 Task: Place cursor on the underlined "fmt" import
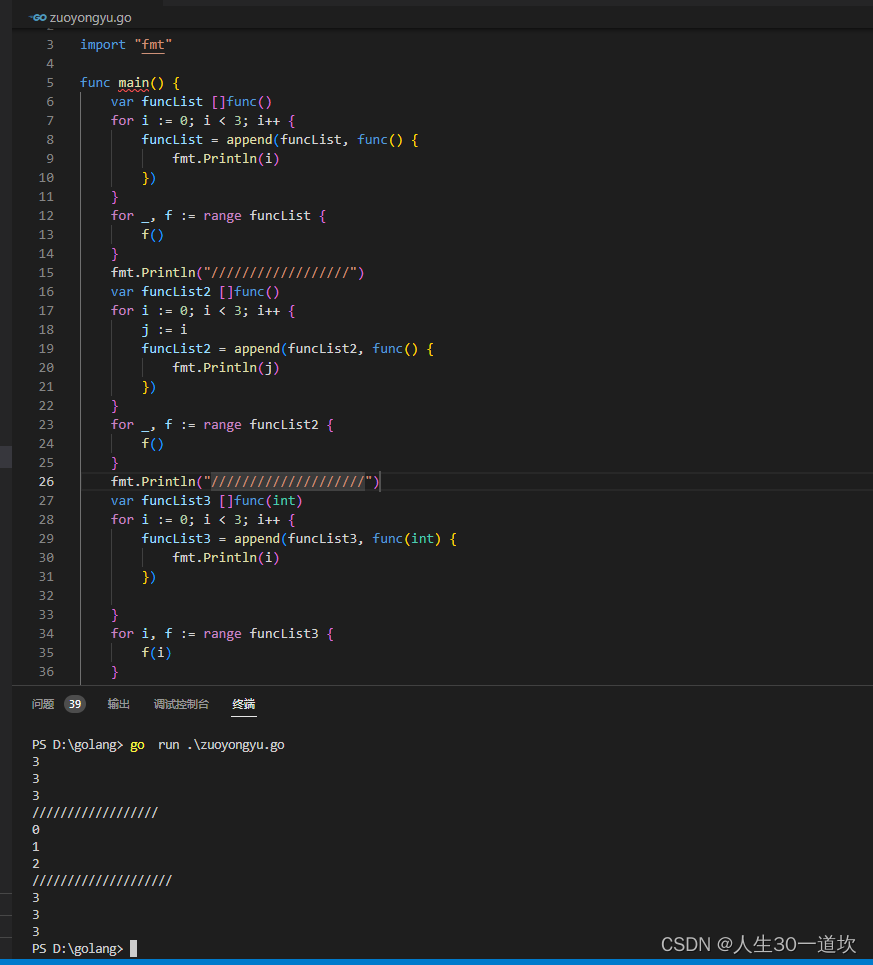click(153, 45)
